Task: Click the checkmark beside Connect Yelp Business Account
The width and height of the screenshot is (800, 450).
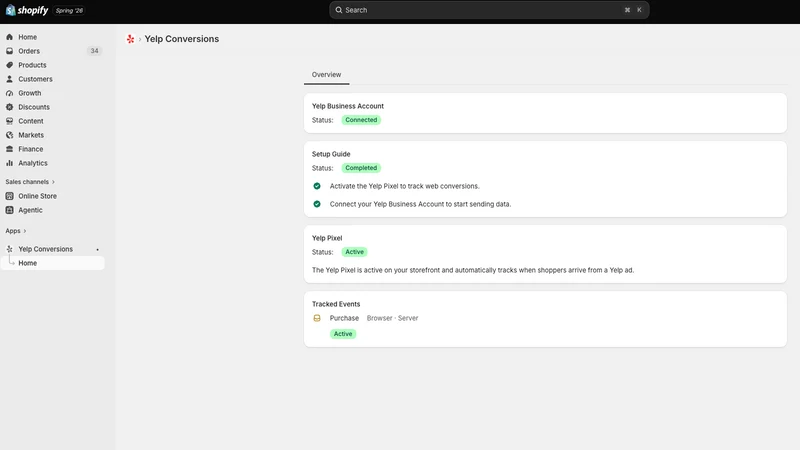Action: 317,204
